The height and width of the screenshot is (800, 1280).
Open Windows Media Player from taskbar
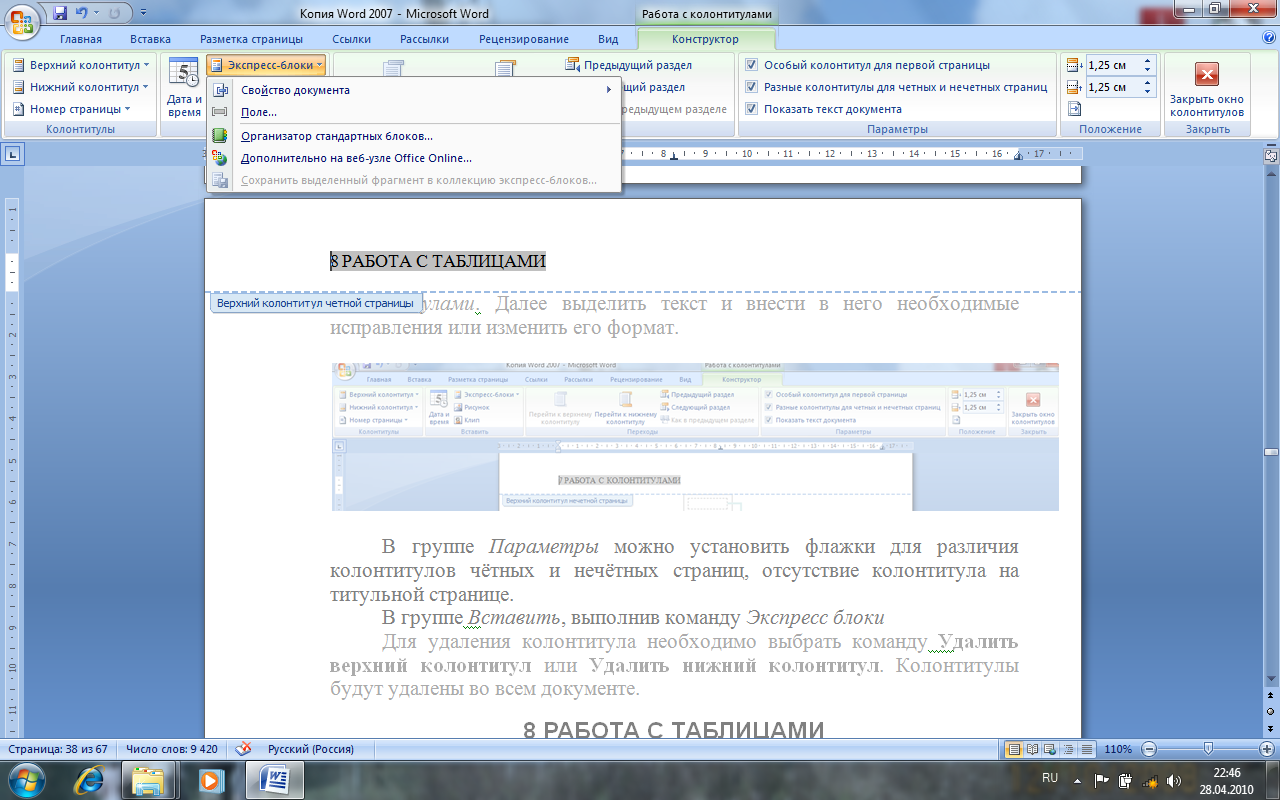pos(210,780)
